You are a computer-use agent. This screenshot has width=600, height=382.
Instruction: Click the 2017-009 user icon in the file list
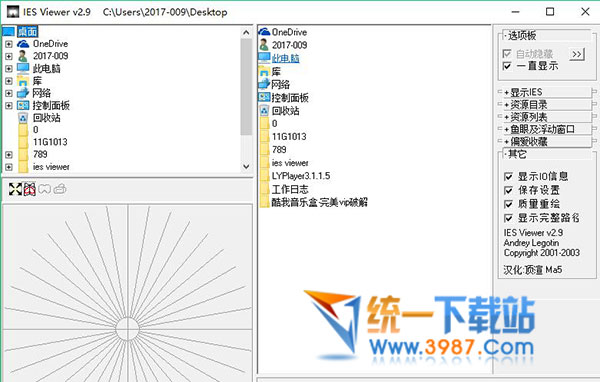[x=264, y=45]
